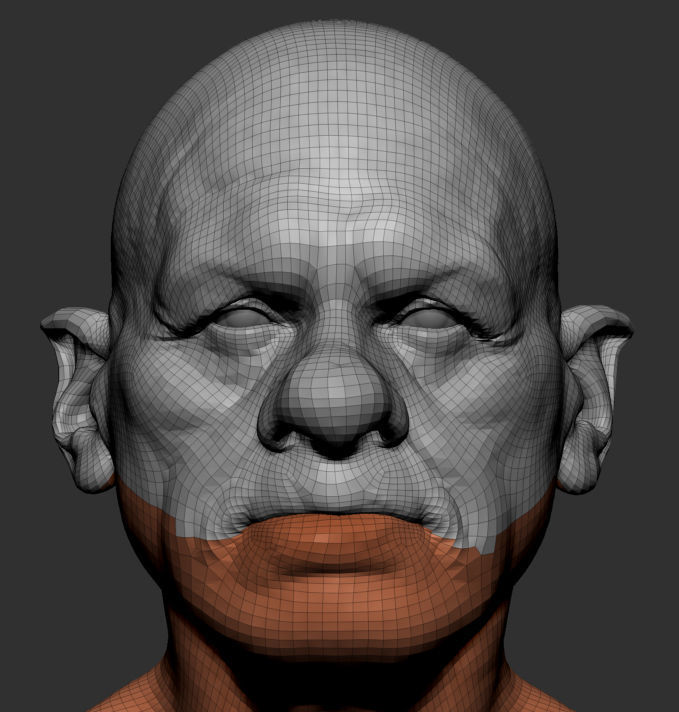Image resolution: width=679 pixels, height=712 pixels.
Task: Click the orange lower lip of the head
Action: 337,535
